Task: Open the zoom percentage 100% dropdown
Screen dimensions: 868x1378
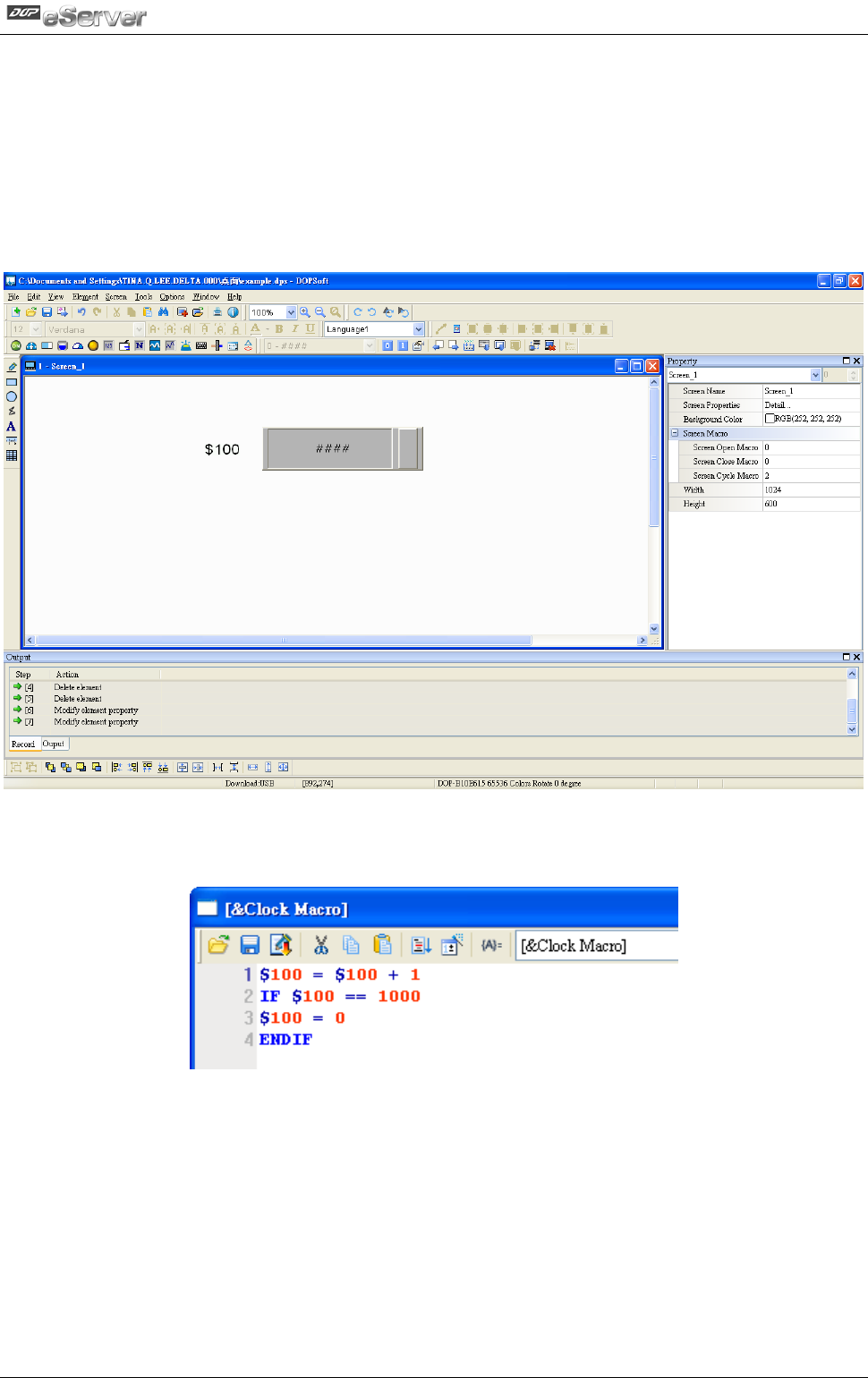Action: point(291,312)
